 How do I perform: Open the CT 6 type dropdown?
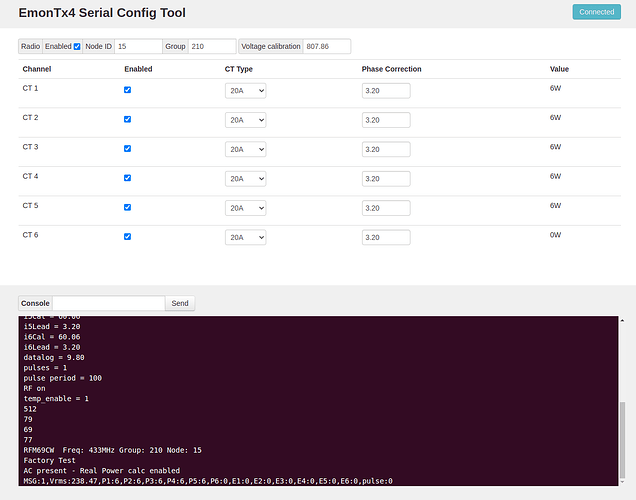245,237
